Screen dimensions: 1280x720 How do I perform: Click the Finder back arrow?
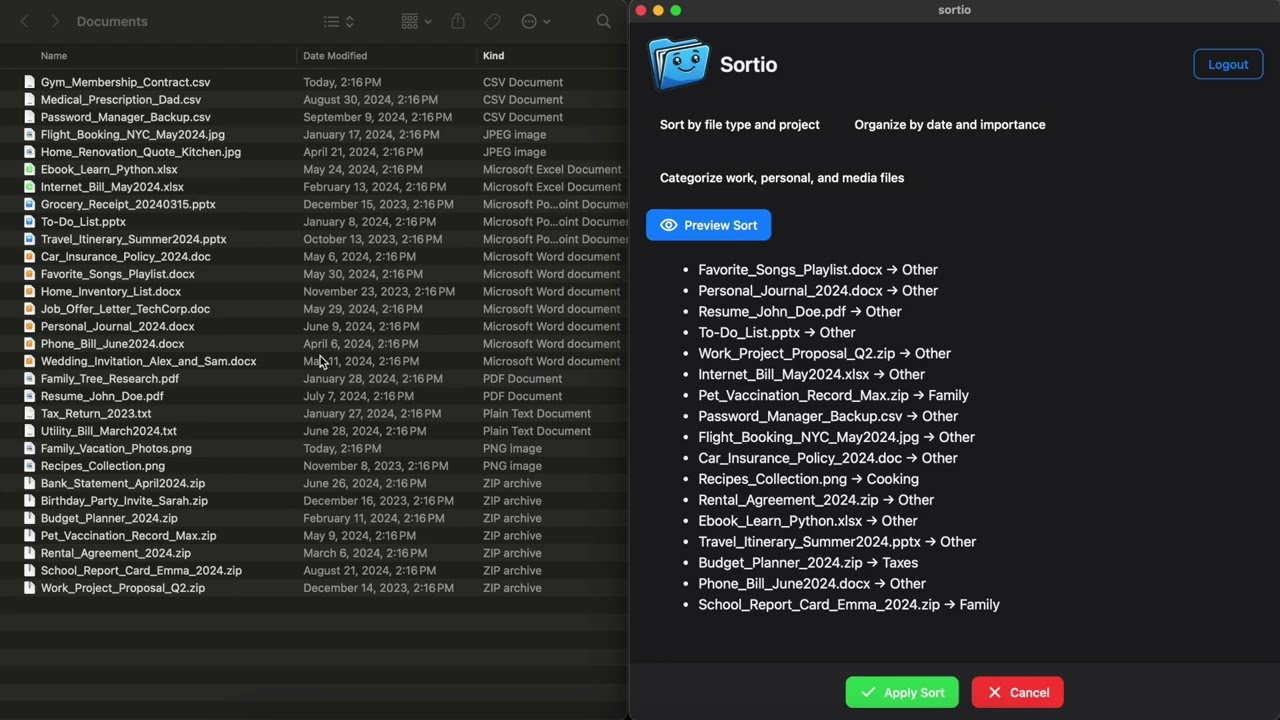[24, 21]
